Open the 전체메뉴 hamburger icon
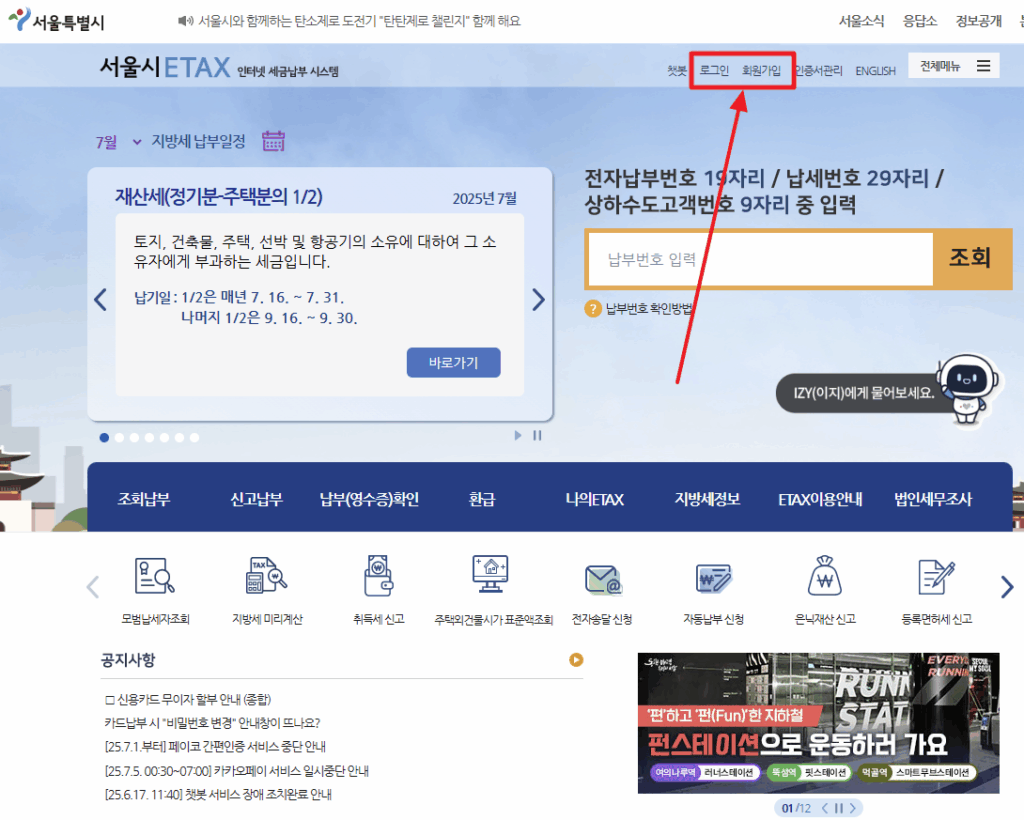The image size is (1024, 820). coord(984,66)
